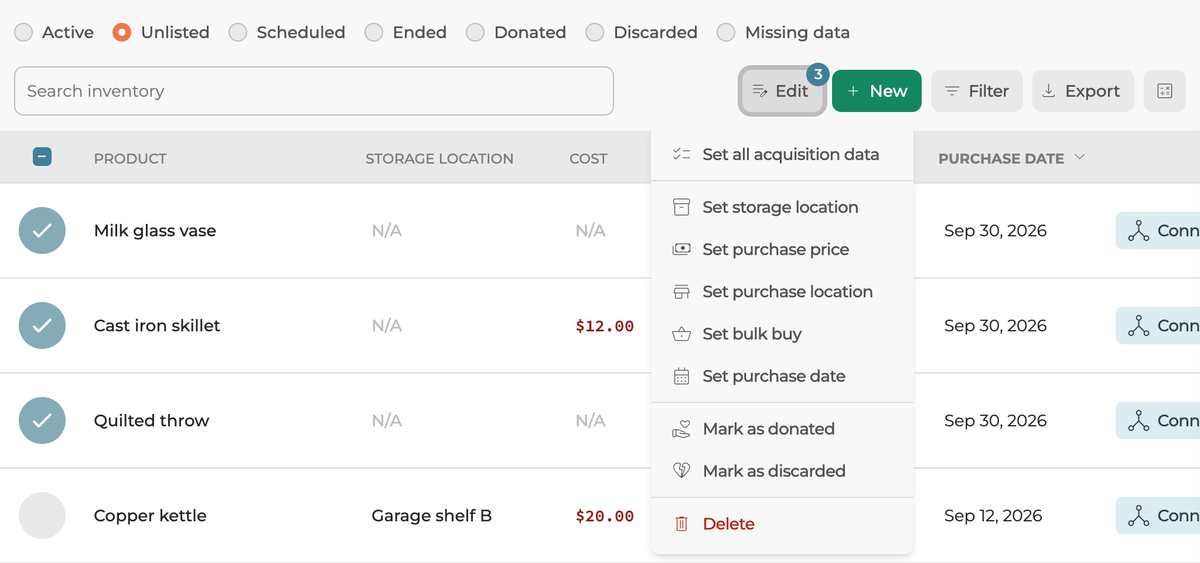Click the archive box icon for storage location
Screen dimensions: 1200x563
pos(682,207)
